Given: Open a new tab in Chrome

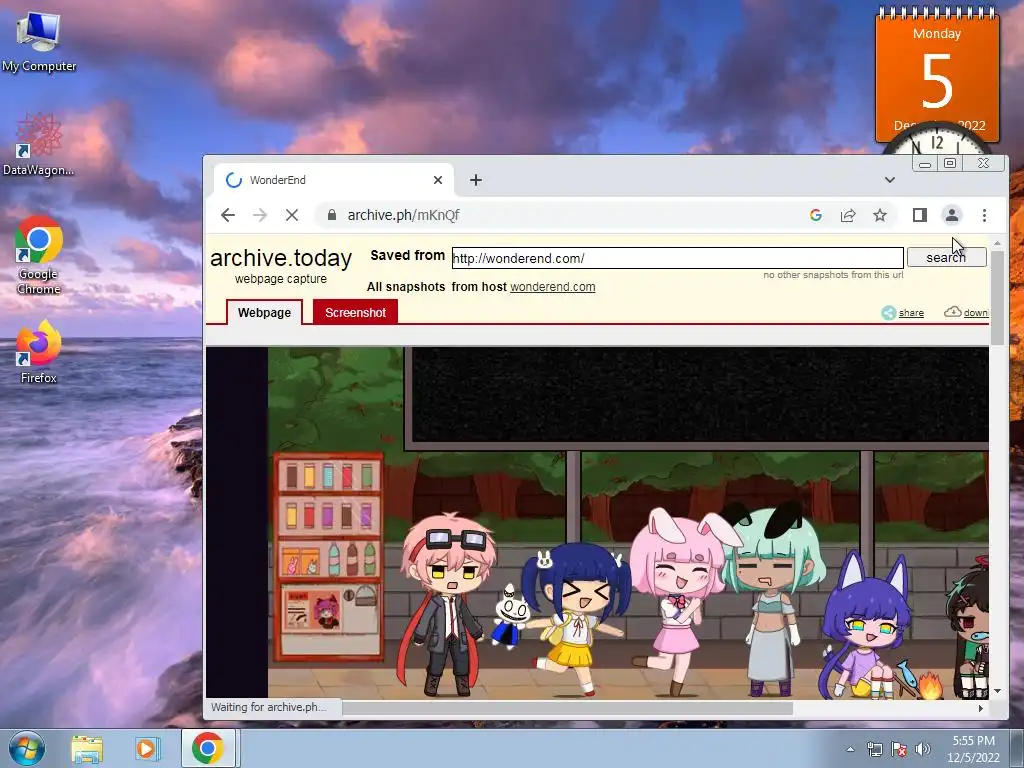Looking at the screenshot, I should pyautogui.click(x=475, y=180).
